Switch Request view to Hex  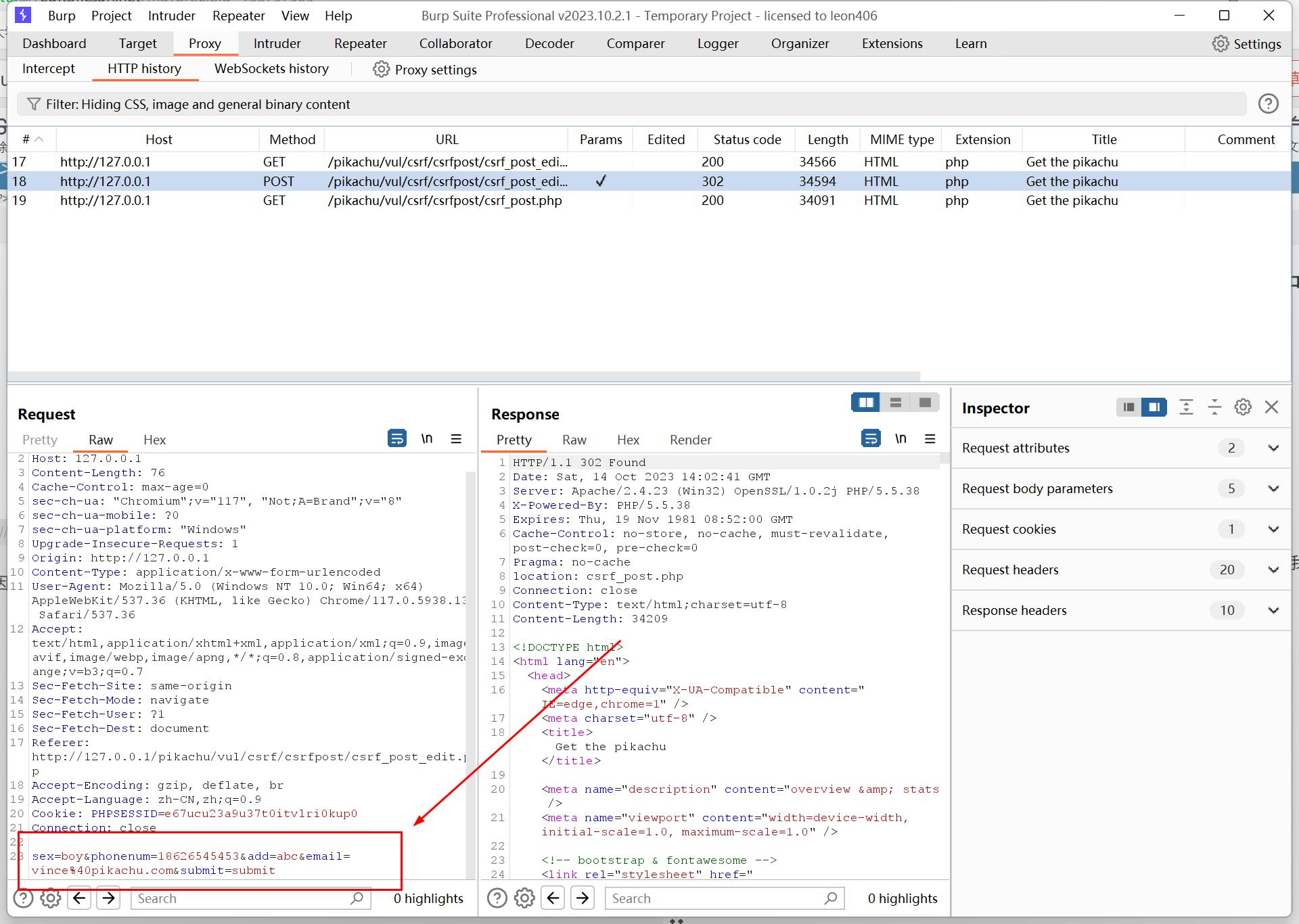154,440
